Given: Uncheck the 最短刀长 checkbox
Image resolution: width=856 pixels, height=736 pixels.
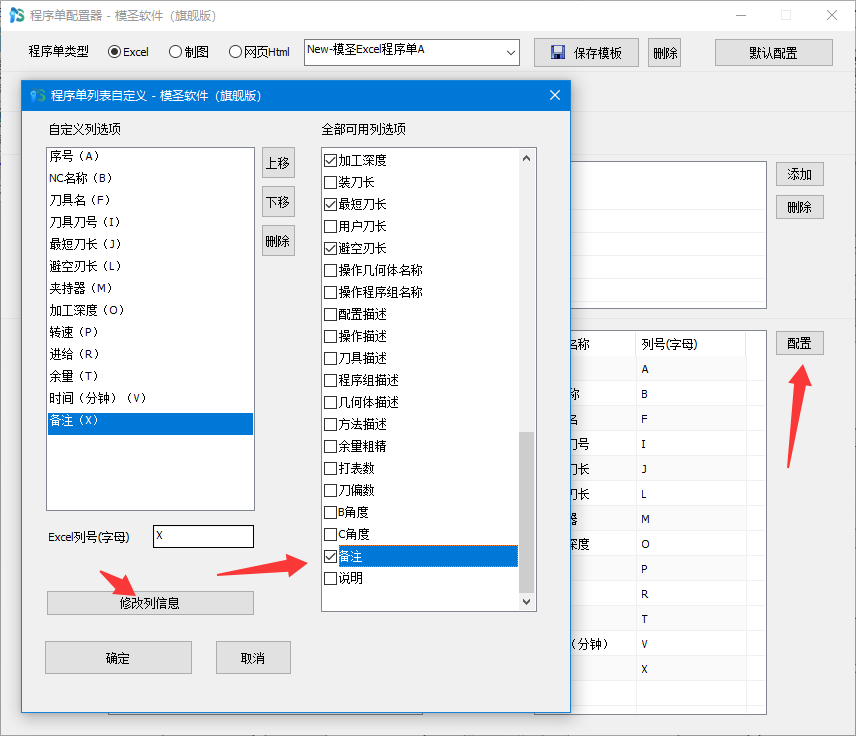Looking at the screenshot, I should click(330, 204).
